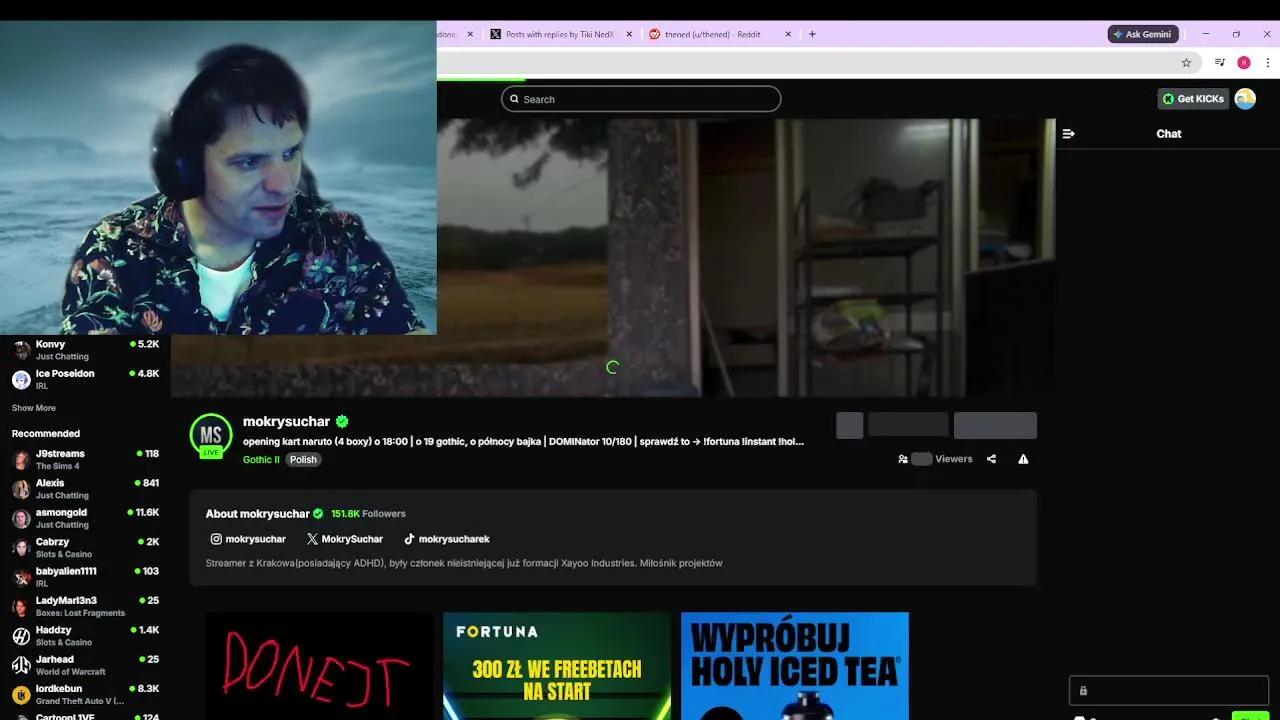Image resolution: width=1280 pixels, height=720 pixels.
Task: Open Cabrzy Slots & Casino channel
Action: [x=86, y=548]
